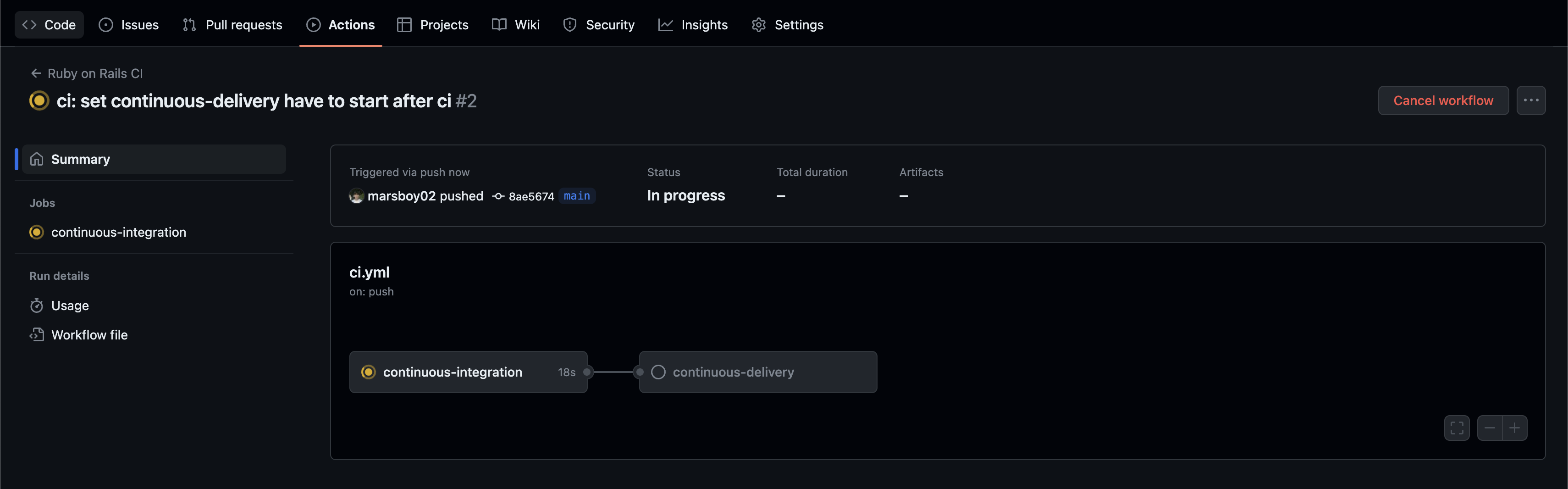Click the commit icon beside 8ae5674
The image size is (1568, 489).
click(x=498, y=196)
